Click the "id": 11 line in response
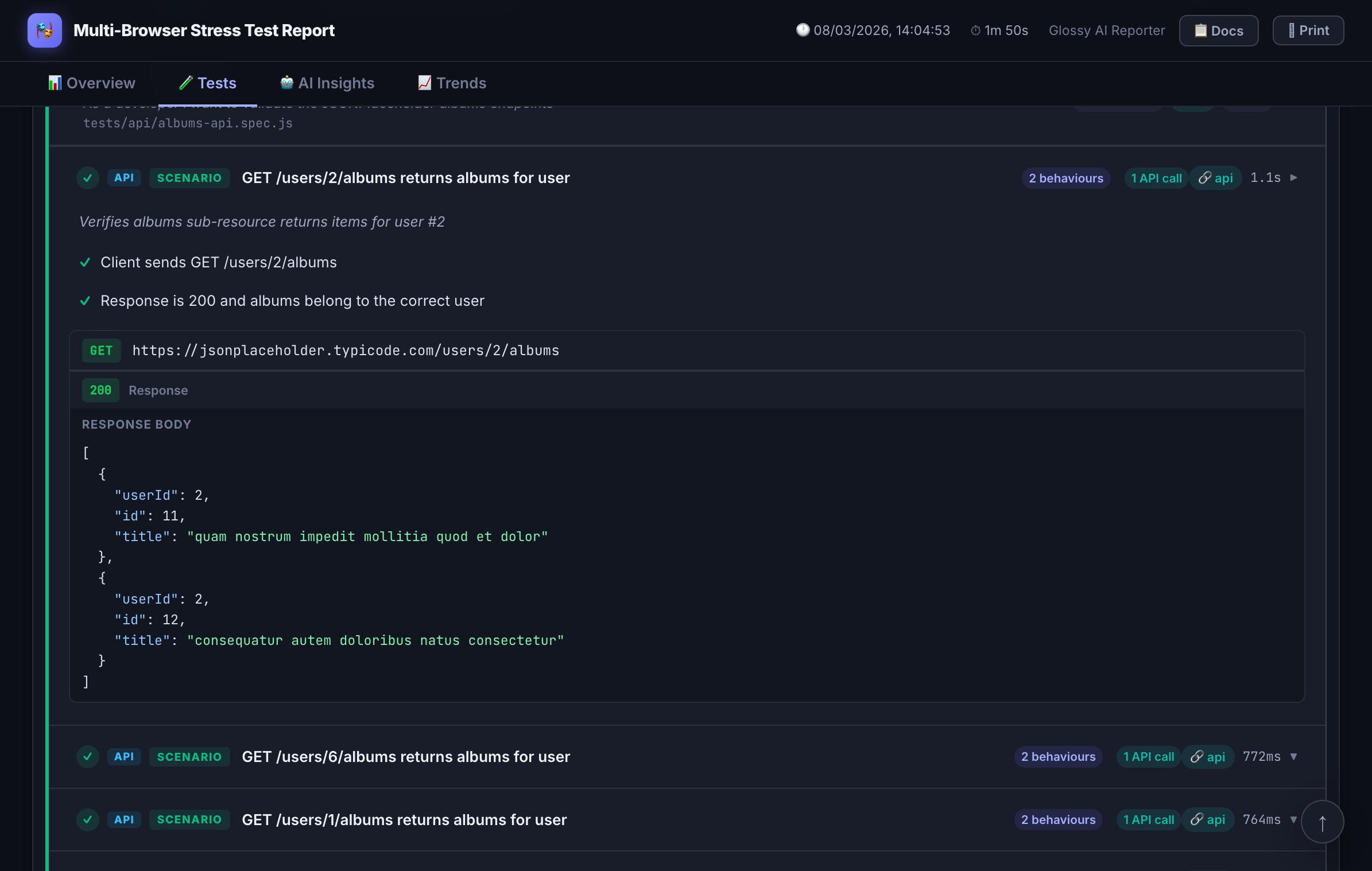The image size is (1372, 871). 149,516
